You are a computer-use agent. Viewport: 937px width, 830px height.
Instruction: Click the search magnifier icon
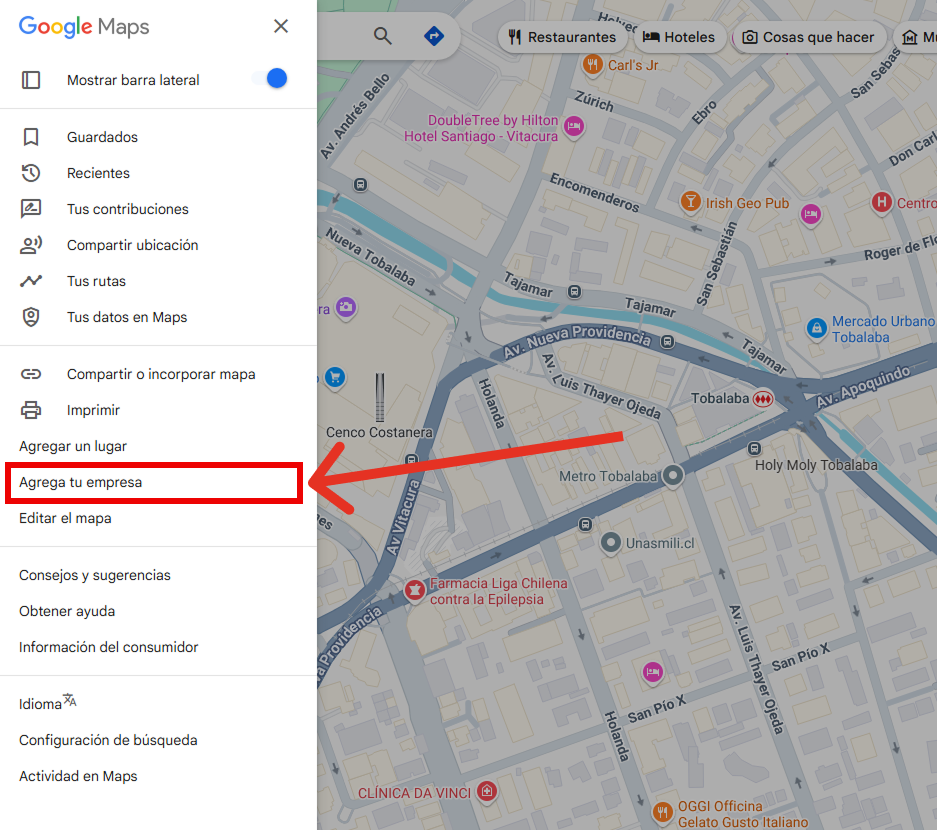(382, 36)
